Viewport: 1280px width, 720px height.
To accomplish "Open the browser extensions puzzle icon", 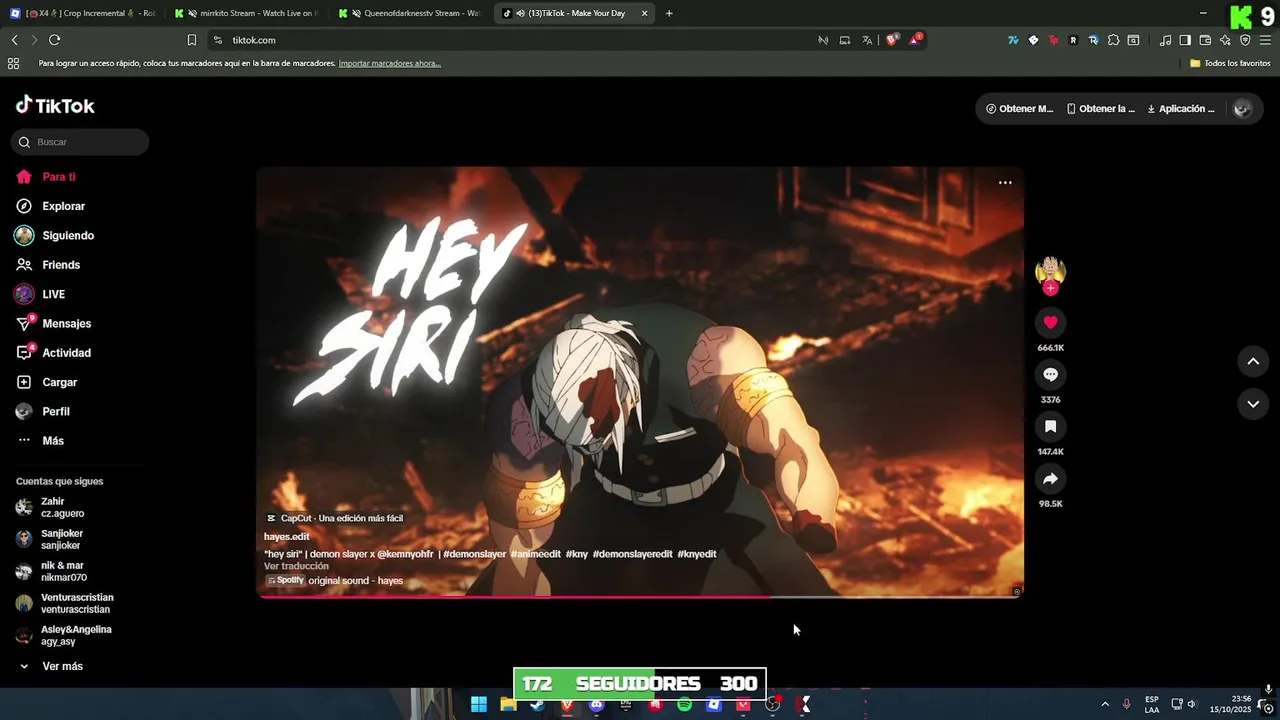I will (1113, 40).
